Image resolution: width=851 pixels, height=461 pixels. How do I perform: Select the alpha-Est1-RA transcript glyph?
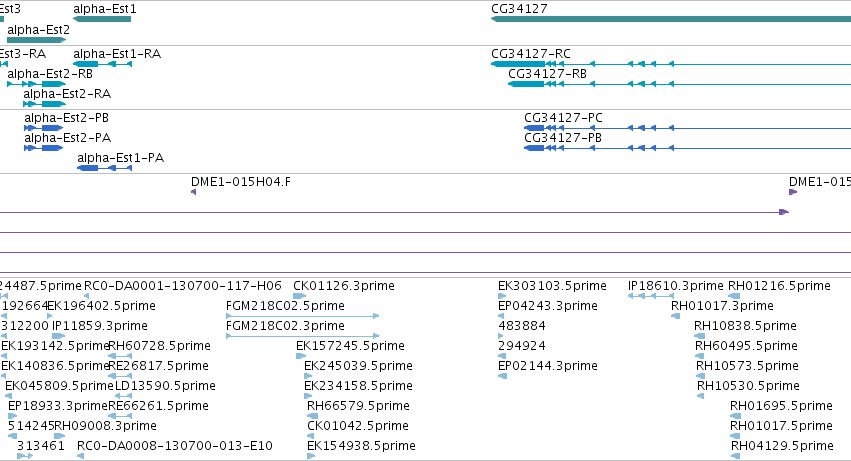[103, 64]
